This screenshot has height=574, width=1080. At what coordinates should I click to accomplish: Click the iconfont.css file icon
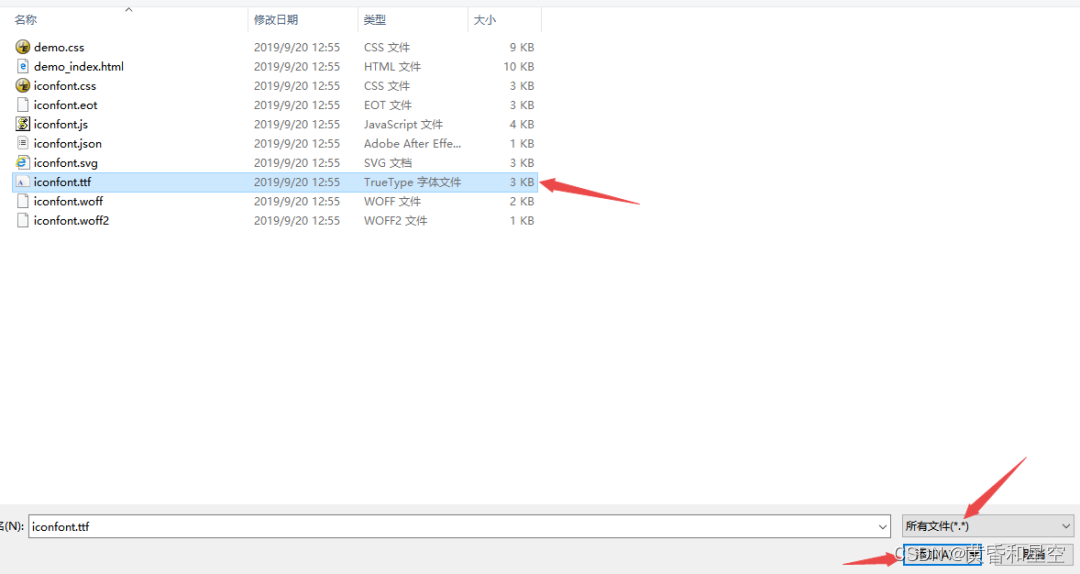(23, 85)
